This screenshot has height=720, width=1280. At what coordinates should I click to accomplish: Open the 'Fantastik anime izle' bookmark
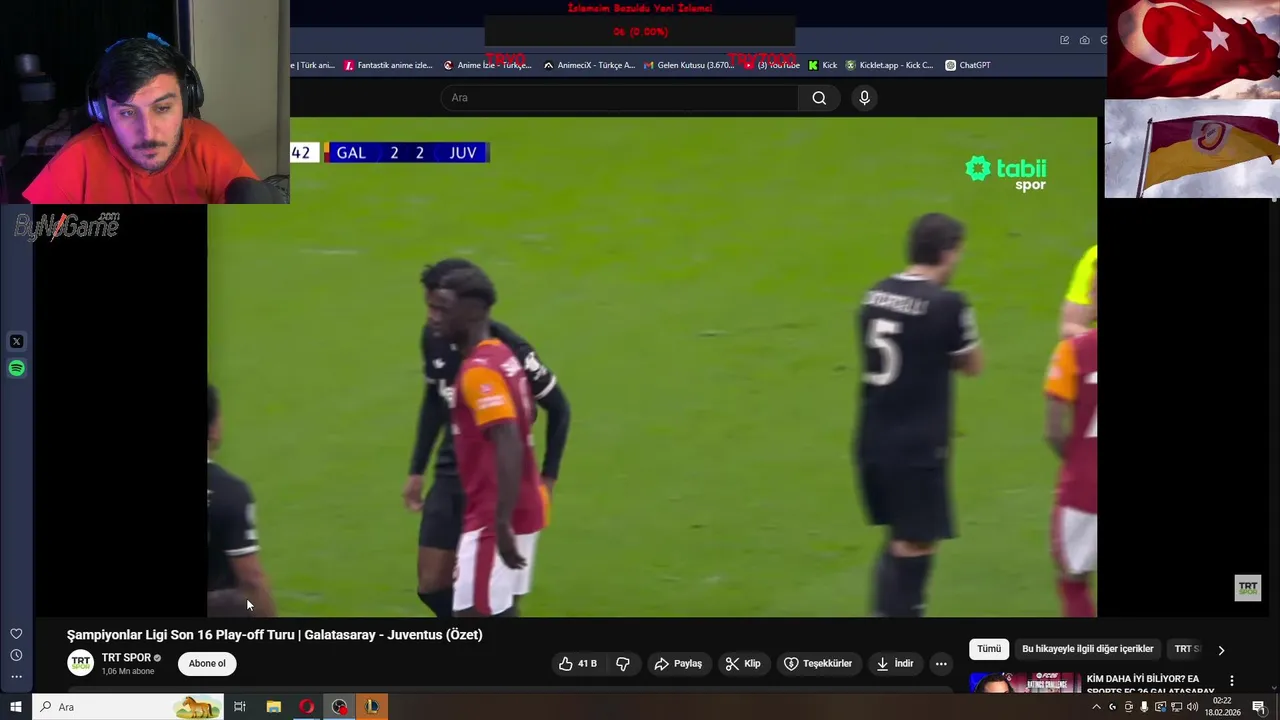click(388, 65)
